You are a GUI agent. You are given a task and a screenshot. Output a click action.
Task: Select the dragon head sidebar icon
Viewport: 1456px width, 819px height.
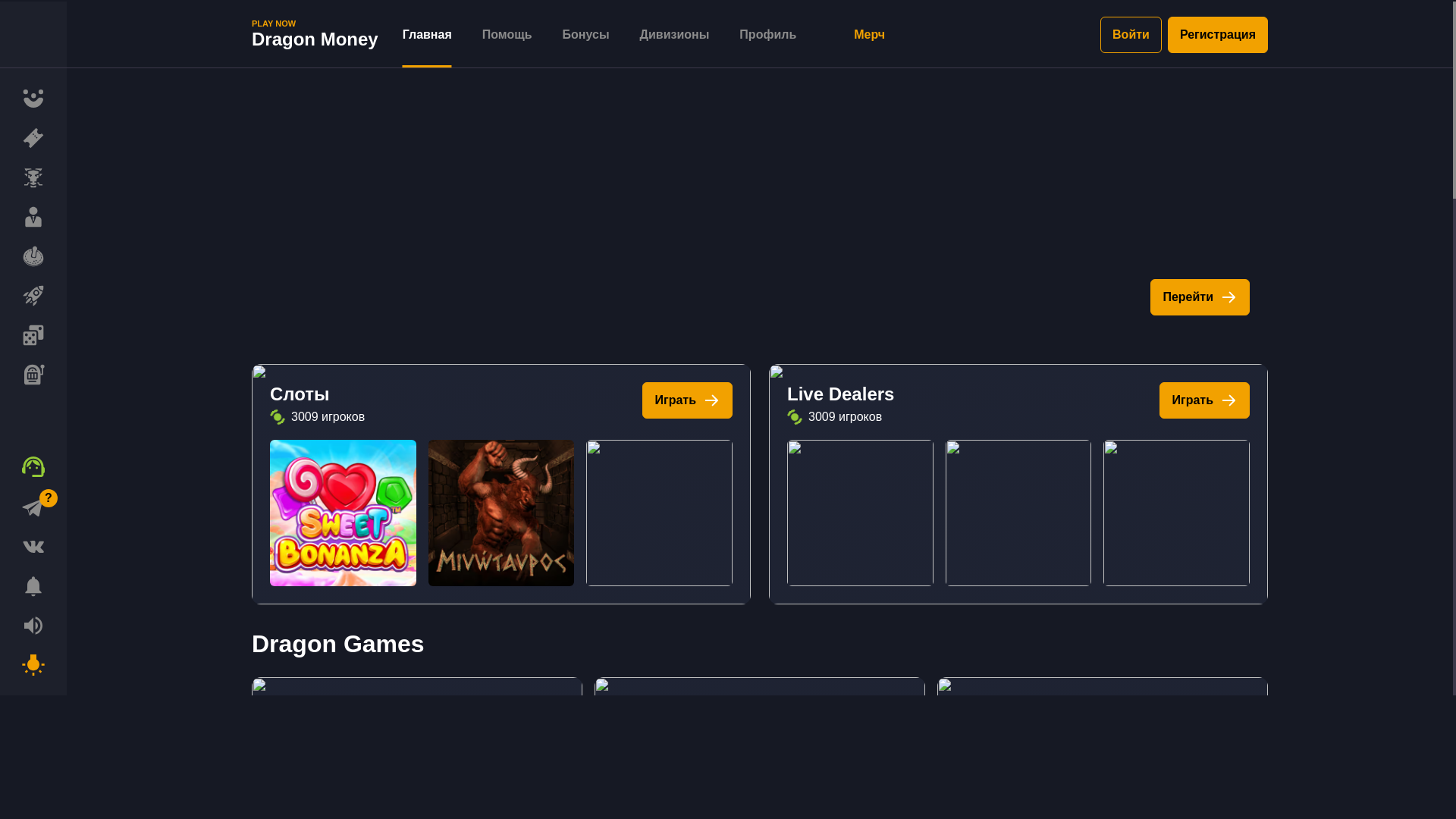coord(33,177)
